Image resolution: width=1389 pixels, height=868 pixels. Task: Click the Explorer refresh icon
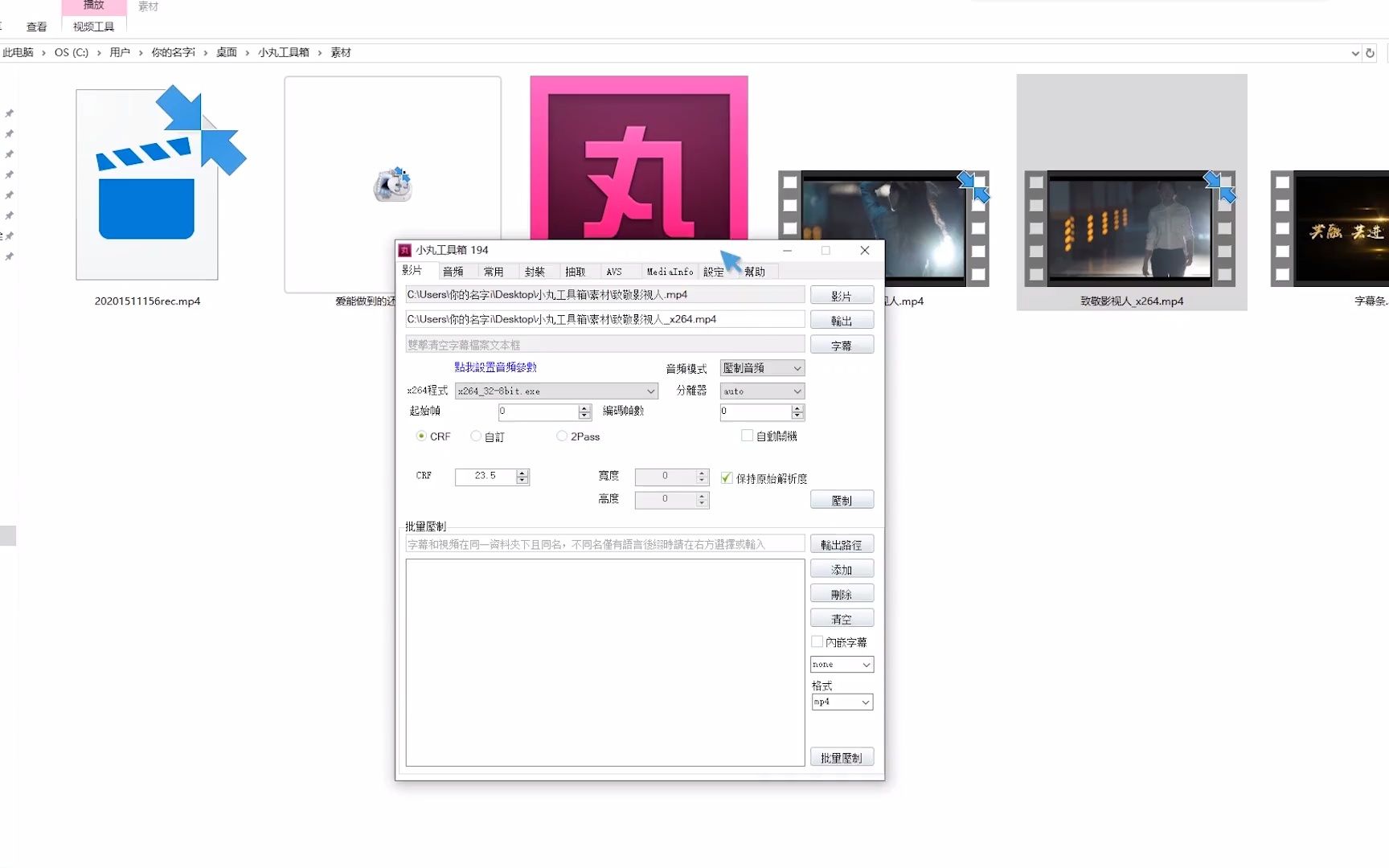point(1370,53)
